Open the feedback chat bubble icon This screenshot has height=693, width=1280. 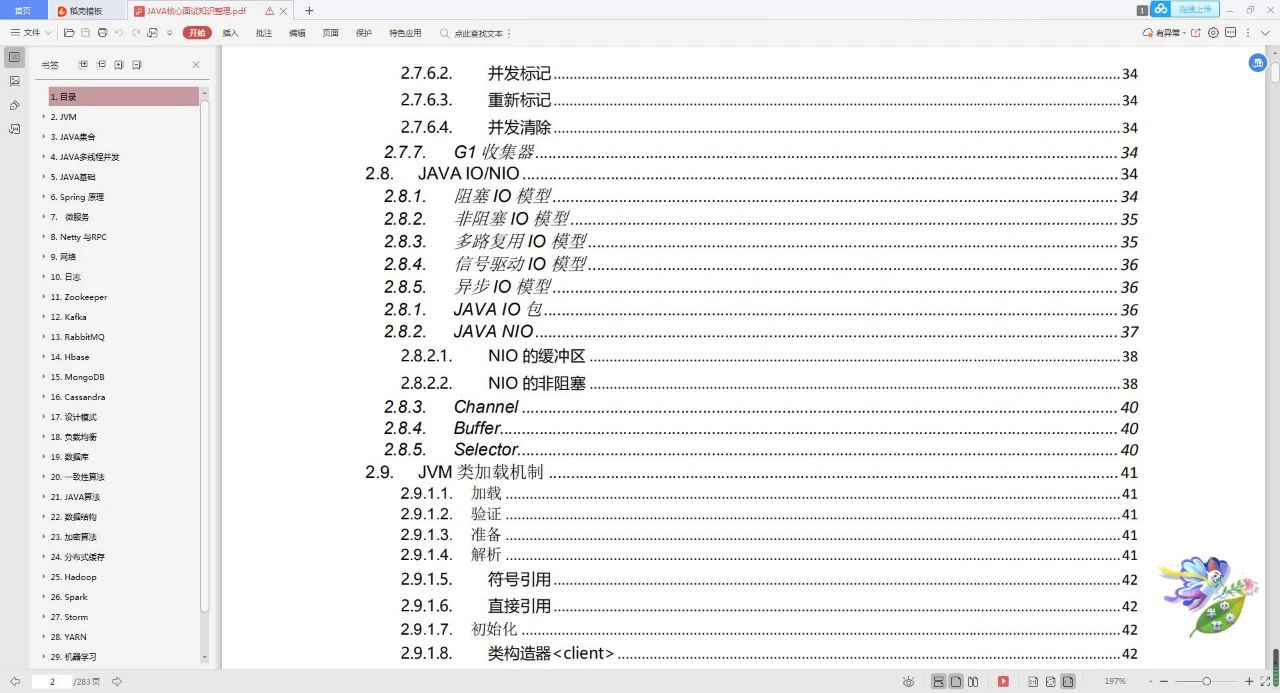[1231, 33]
